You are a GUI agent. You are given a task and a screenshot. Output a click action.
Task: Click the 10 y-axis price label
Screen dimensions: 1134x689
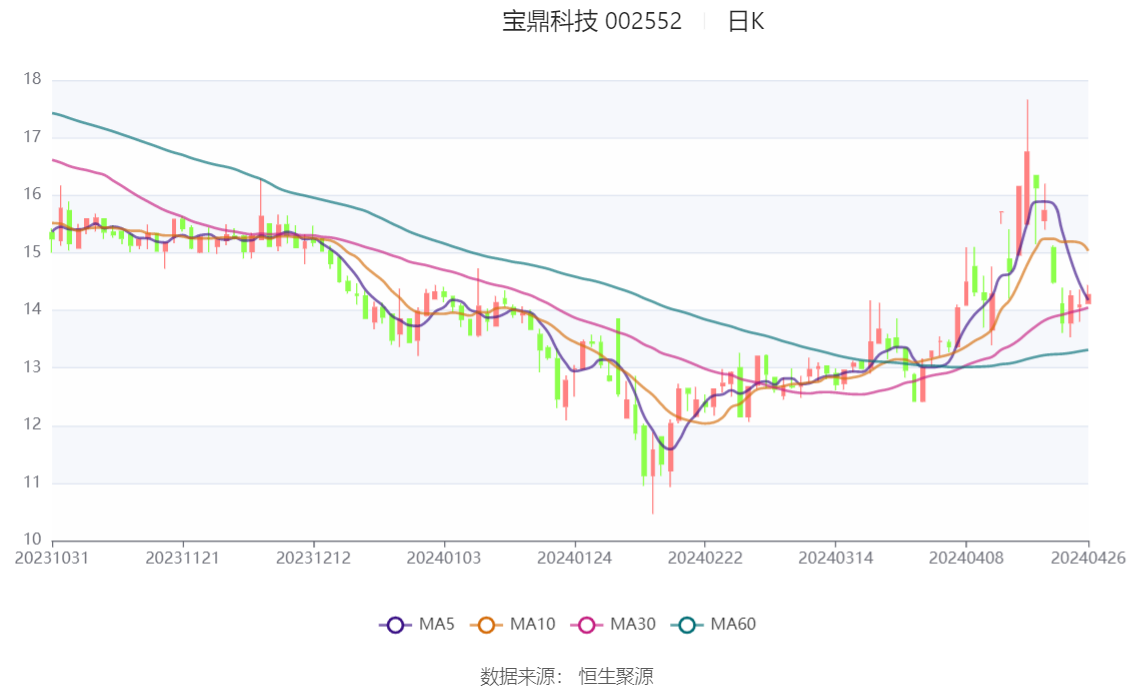click(33, 539)
